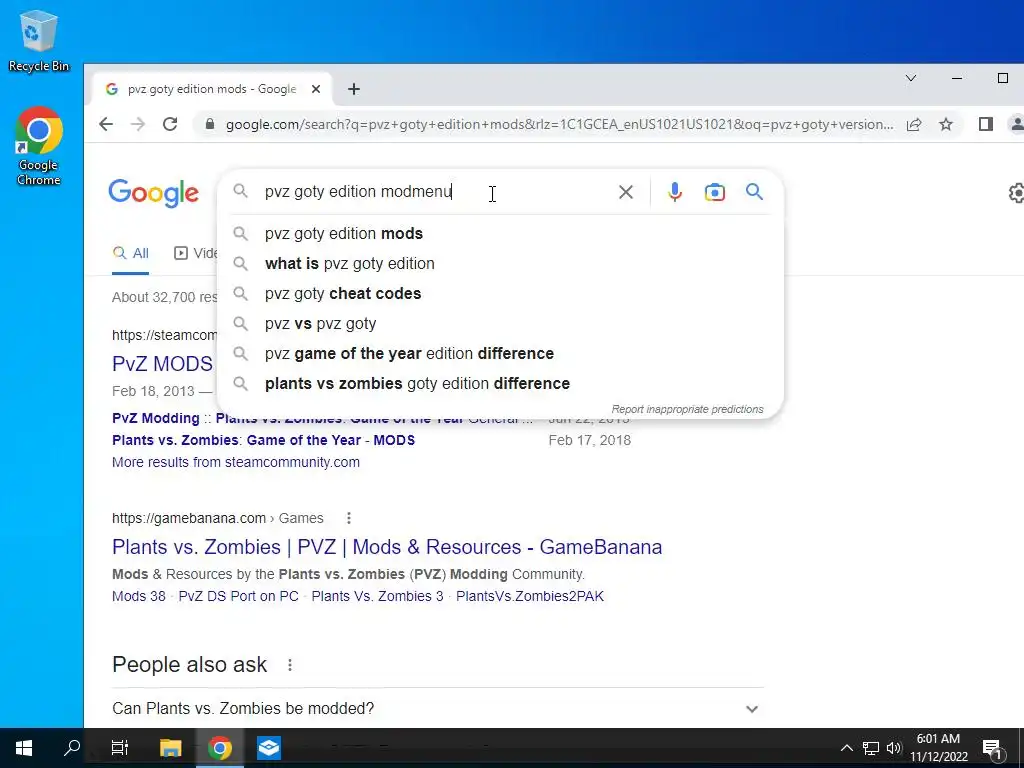Open 'Plants vs. Zombies: Game of the Year - MODS'
1024x768 pixels.
click(263, 440)
